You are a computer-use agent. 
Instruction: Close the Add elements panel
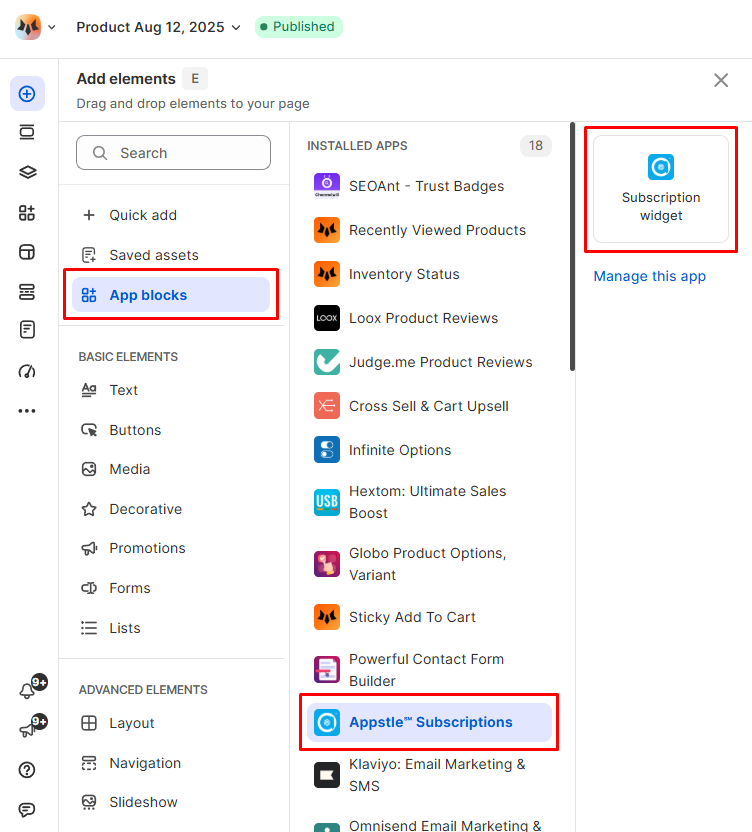click(721, 80)
